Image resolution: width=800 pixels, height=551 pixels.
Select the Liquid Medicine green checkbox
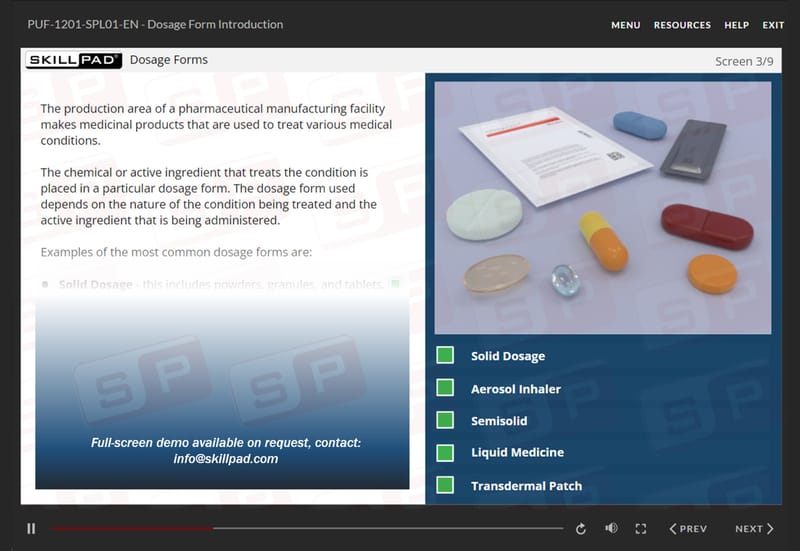click(445, 453)
